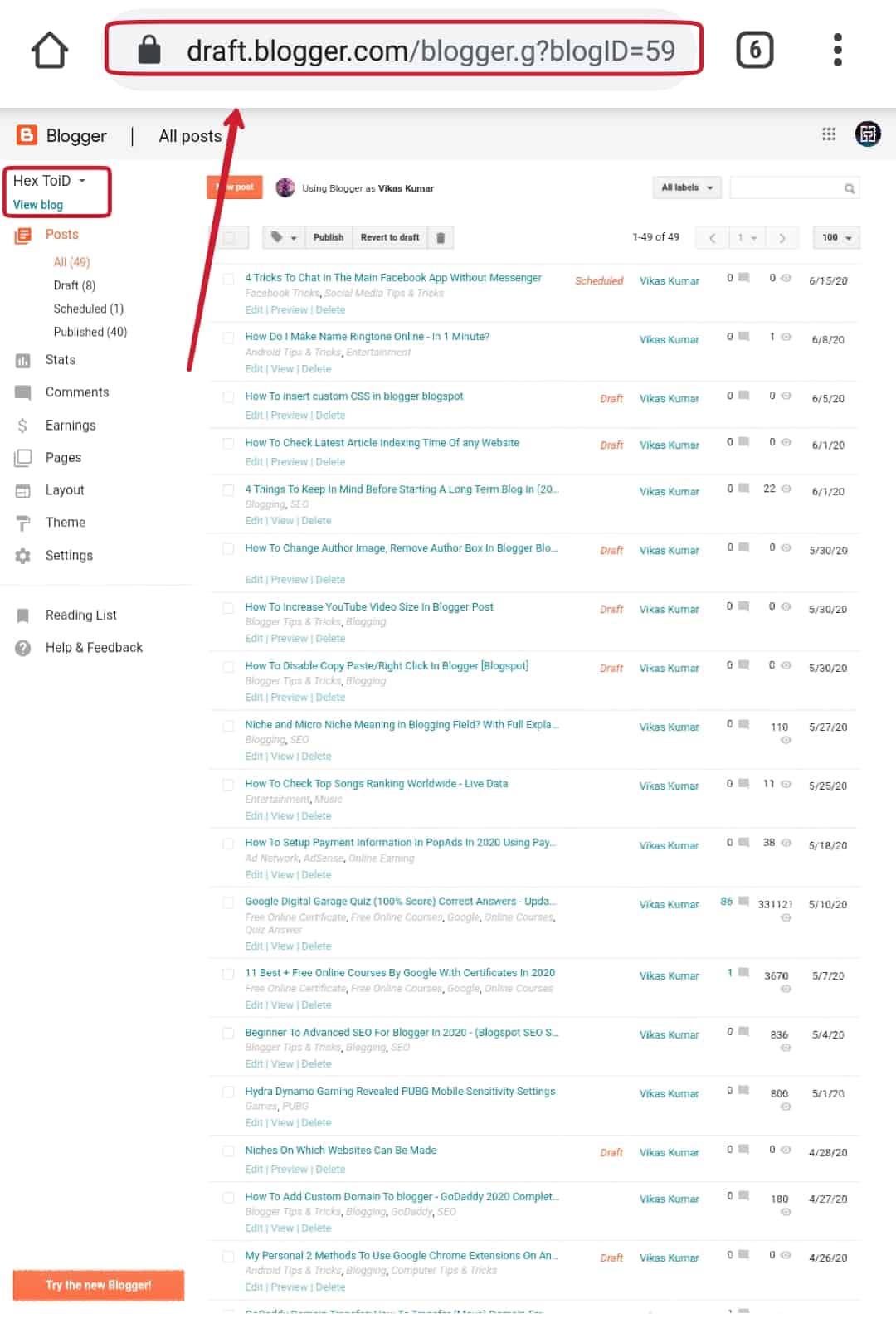Check the Increase YouTube Video Size post checkbox

[228, 608]
